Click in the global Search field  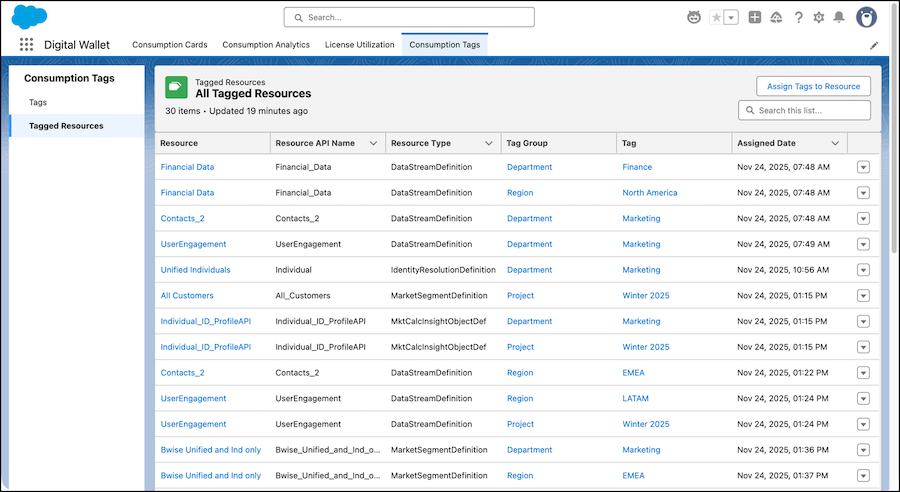[409, 17]
